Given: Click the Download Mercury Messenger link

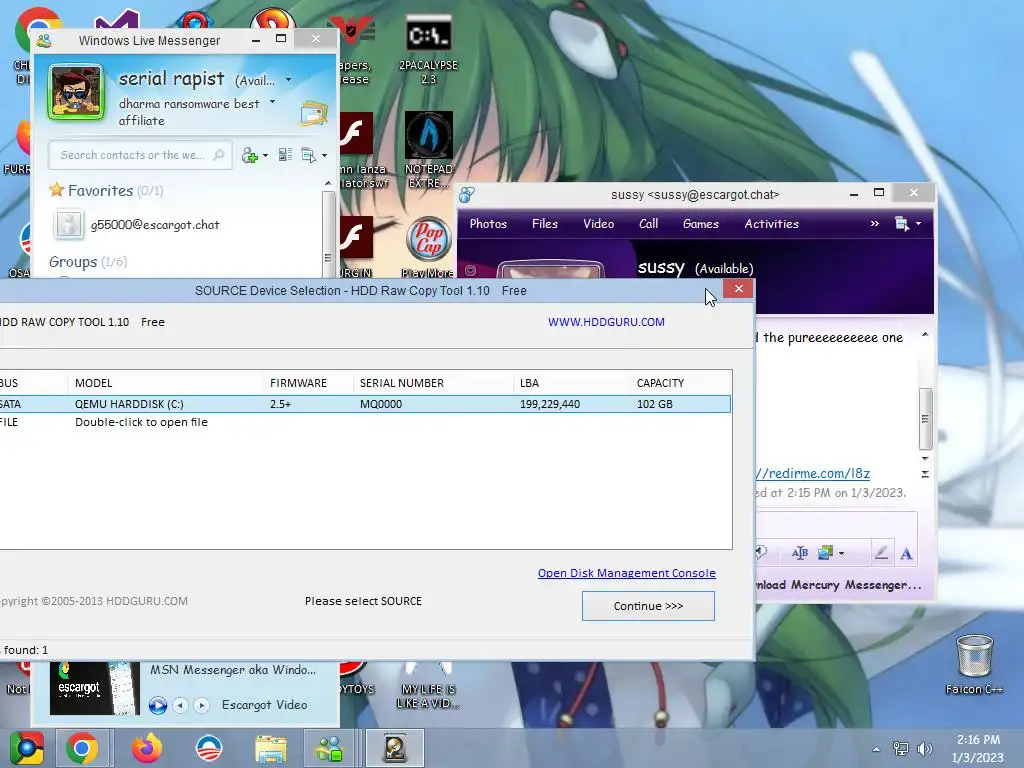Looking at the screenshot, I should pos(838,584).
